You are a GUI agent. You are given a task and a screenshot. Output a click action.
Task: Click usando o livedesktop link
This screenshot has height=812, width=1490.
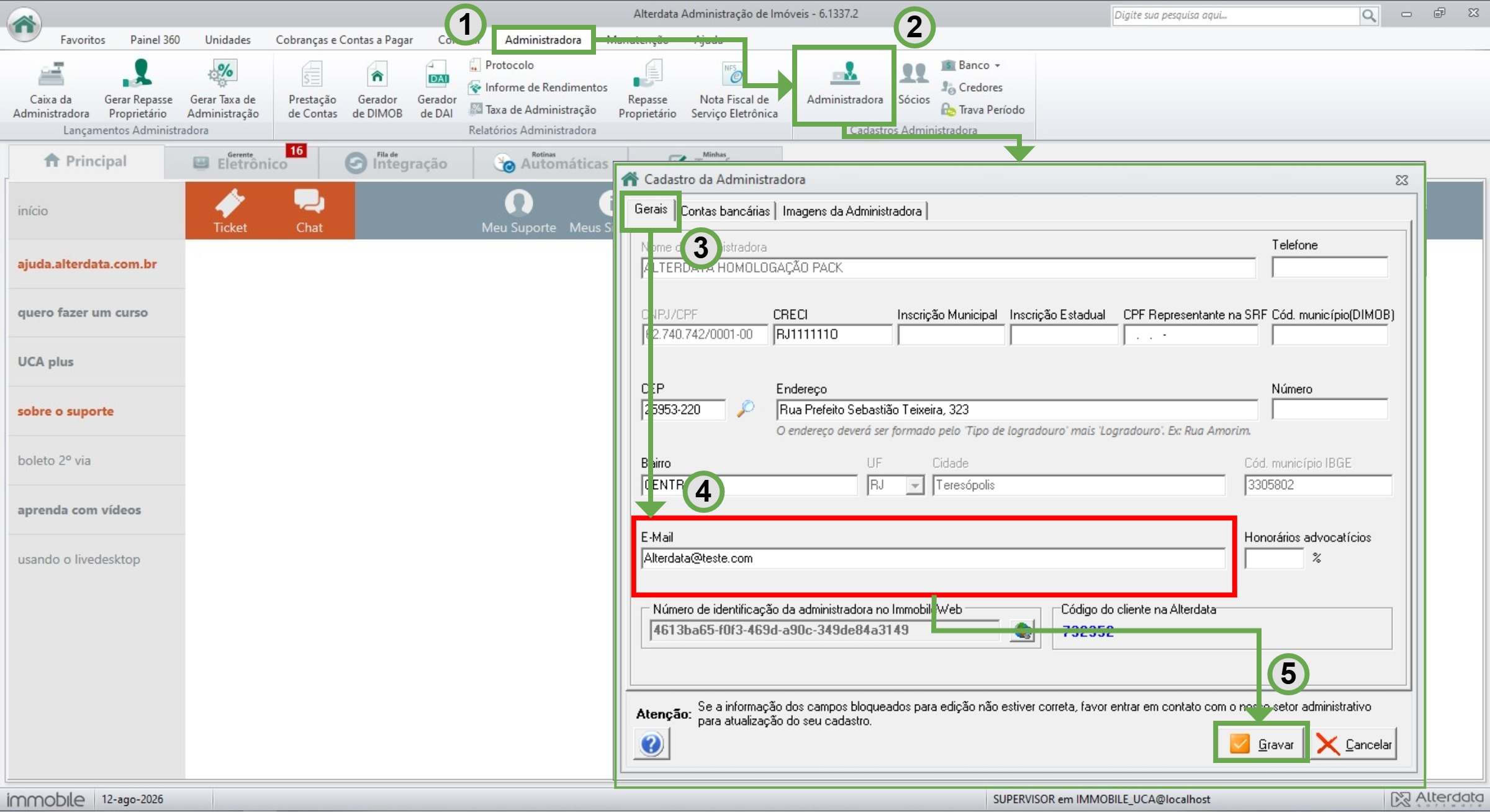tap(79, 559)
